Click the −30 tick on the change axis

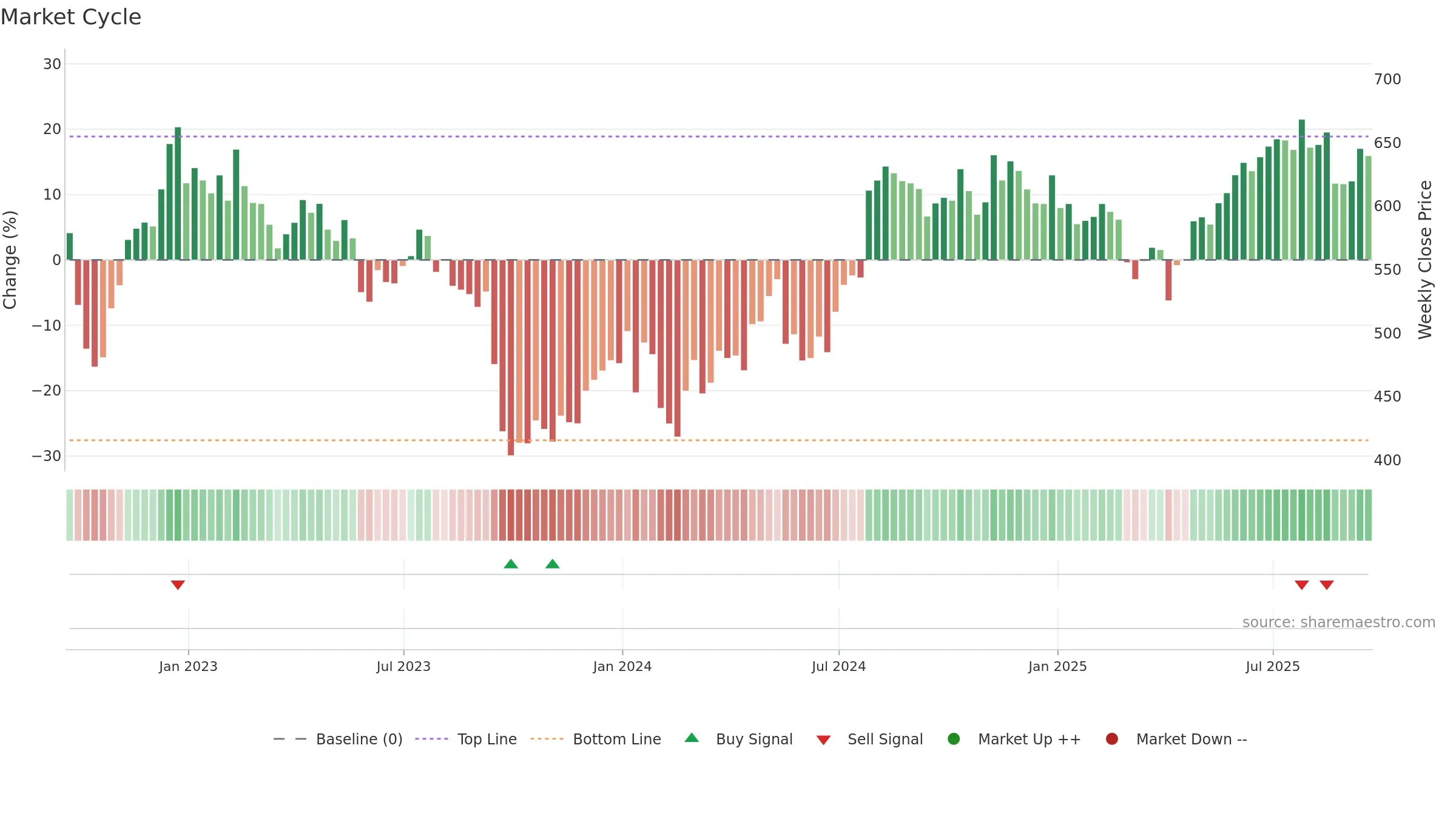[x=47, y=456]
